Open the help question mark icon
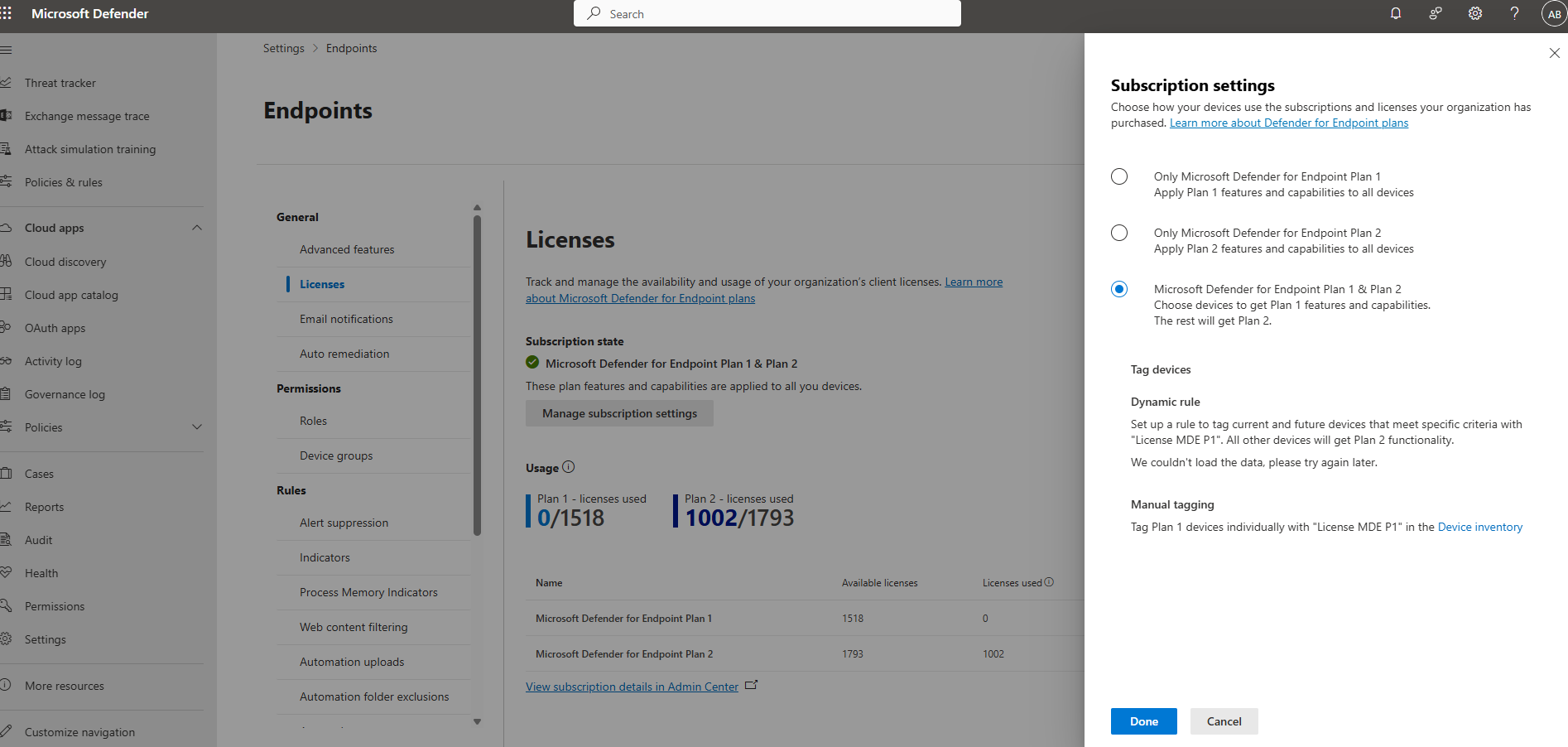This screenshot has width=1568, height=747. click(x=1514, y=13)
